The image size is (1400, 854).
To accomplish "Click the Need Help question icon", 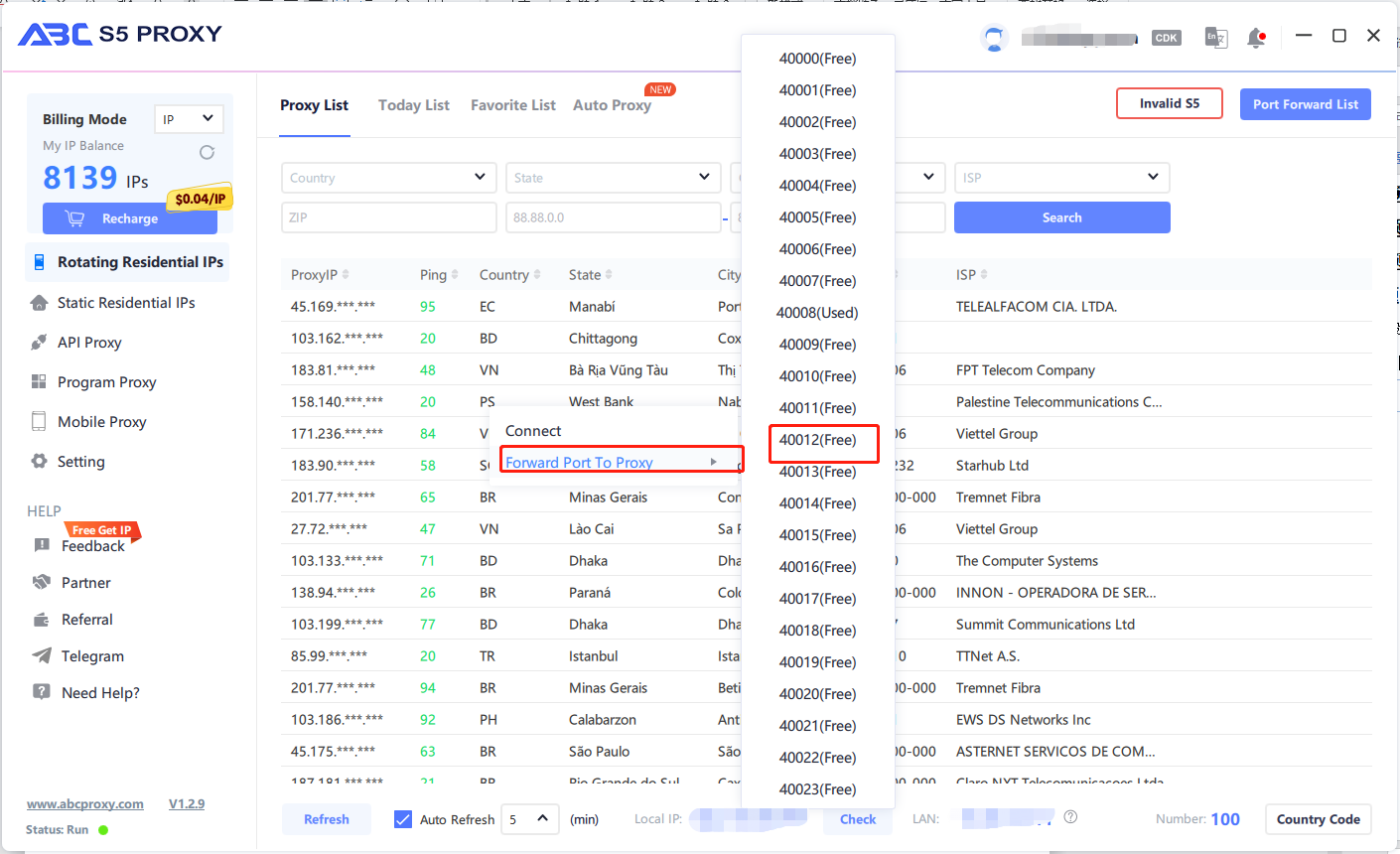I will point(42,692).
